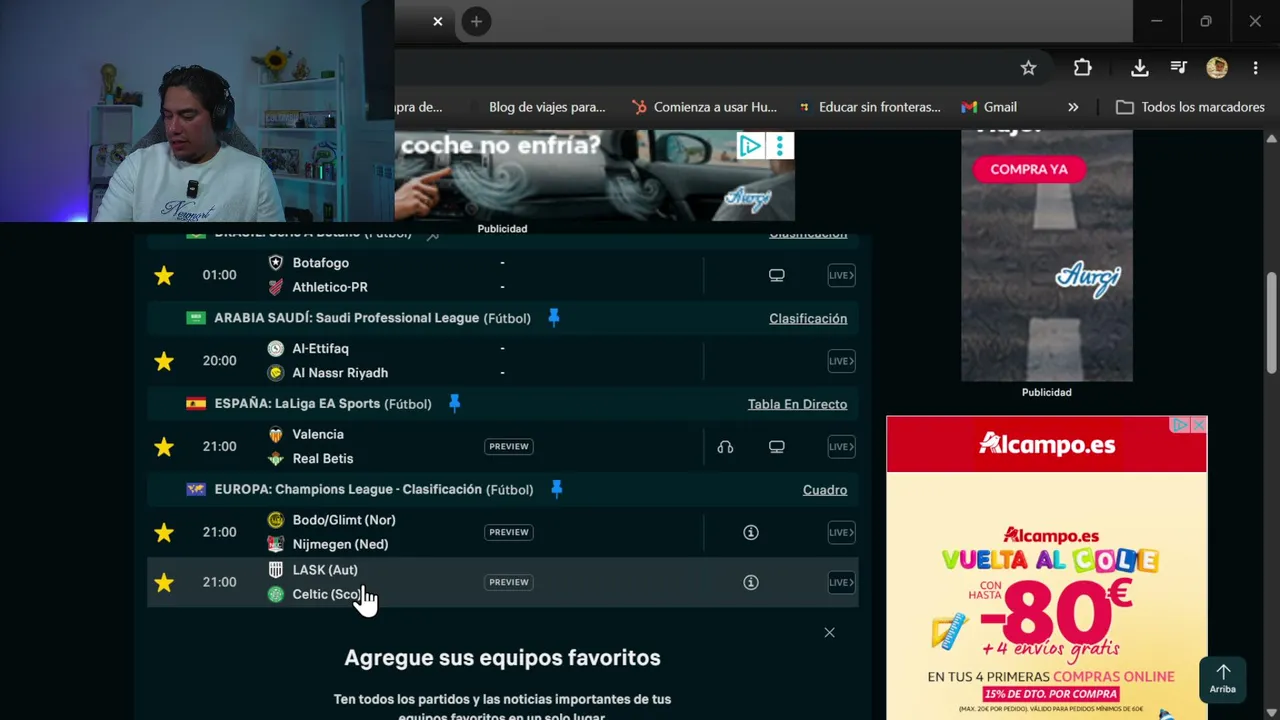Open the Celtic (Sco) team name
This screenshot has width=1280, height=720.
pos(327,594)
